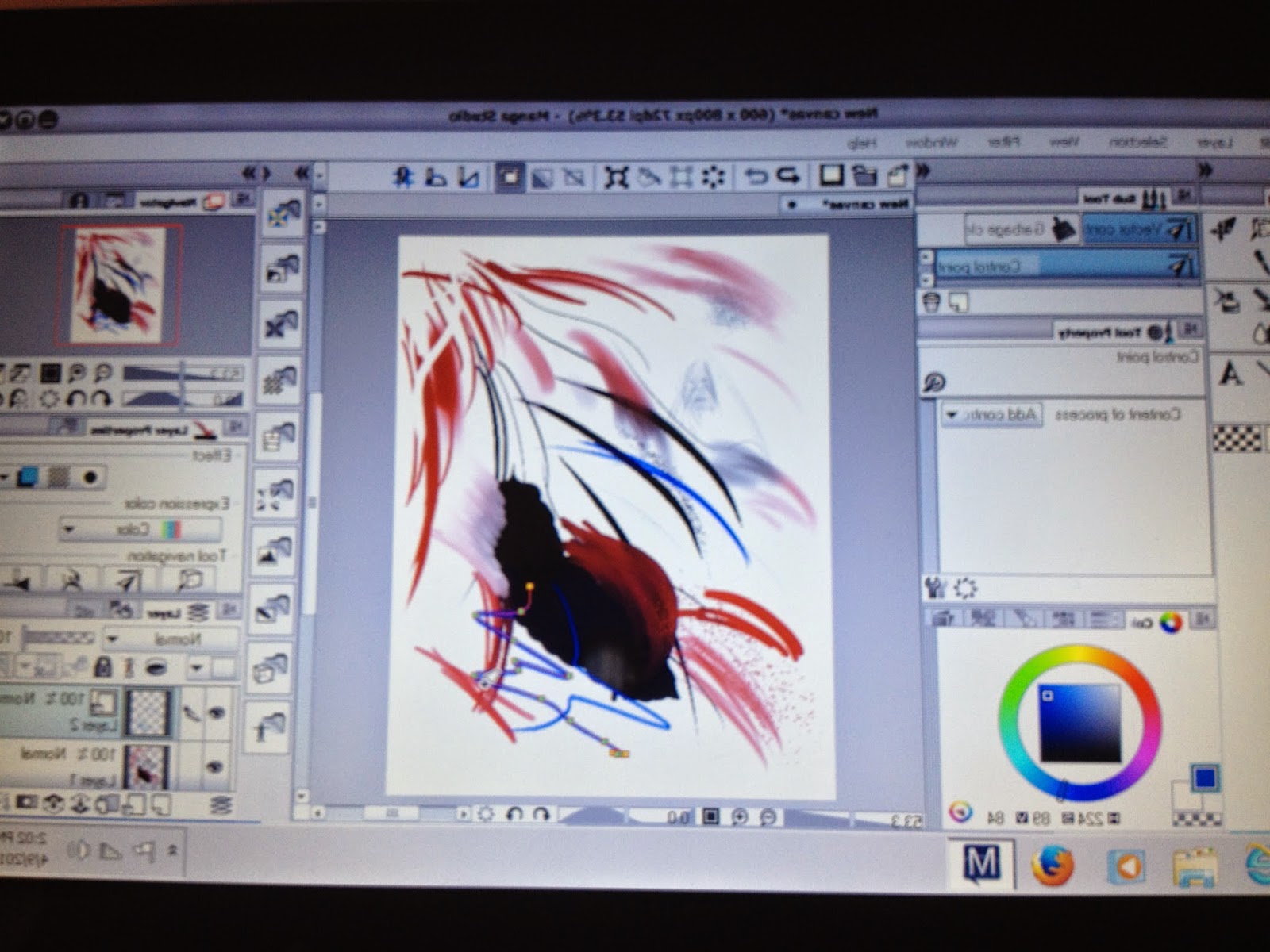Viewport: 1270px width, 952px height.
Task: Open the Normal blending mode dropdown
Action: point(171,638)
